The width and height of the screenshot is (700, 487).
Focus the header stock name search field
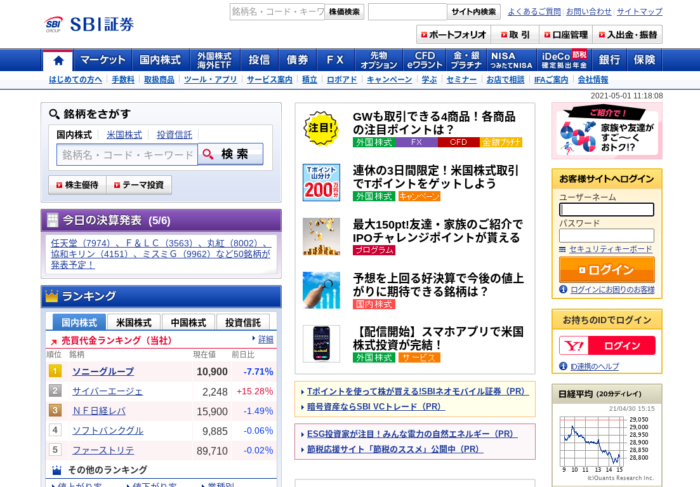pyautogui.click(x=277, y=12)
